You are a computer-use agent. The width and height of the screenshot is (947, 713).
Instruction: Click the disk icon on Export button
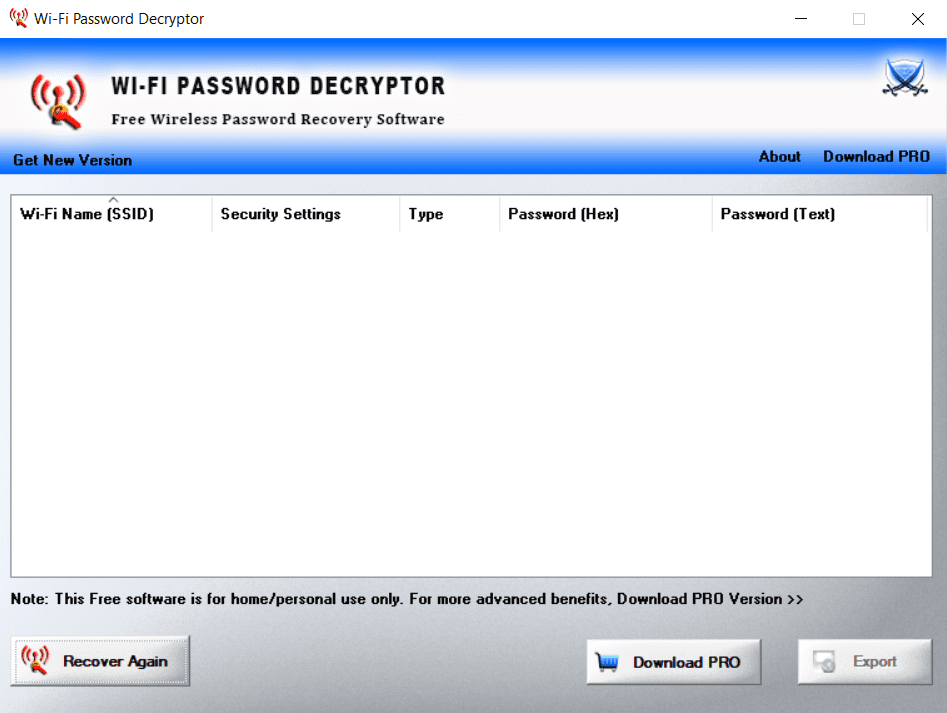pos(825,662)
